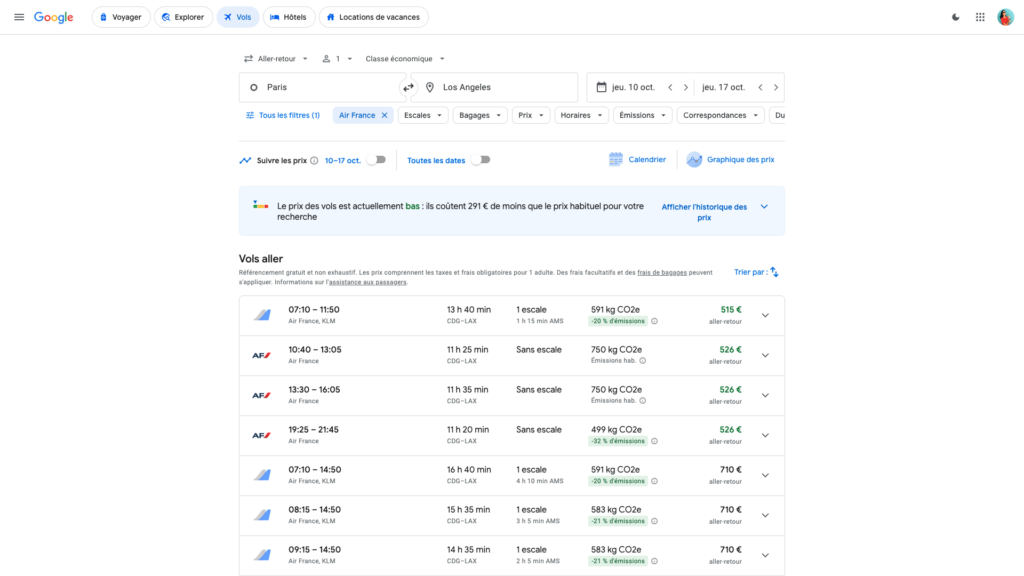Open the Classe économique dropdown
The image size is (1024, 576).
405,59
